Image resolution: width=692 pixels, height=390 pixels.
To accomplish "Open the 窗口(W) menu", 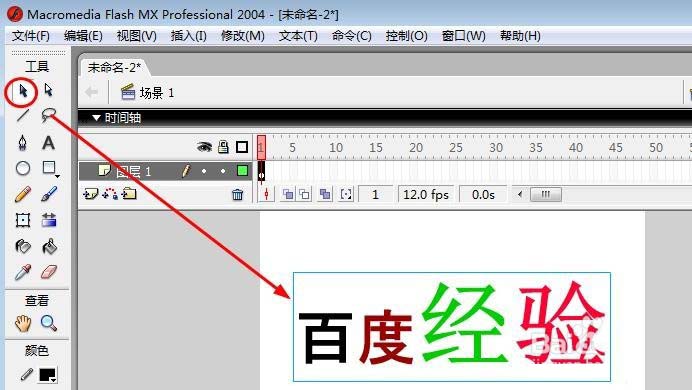I will [463, 36].
